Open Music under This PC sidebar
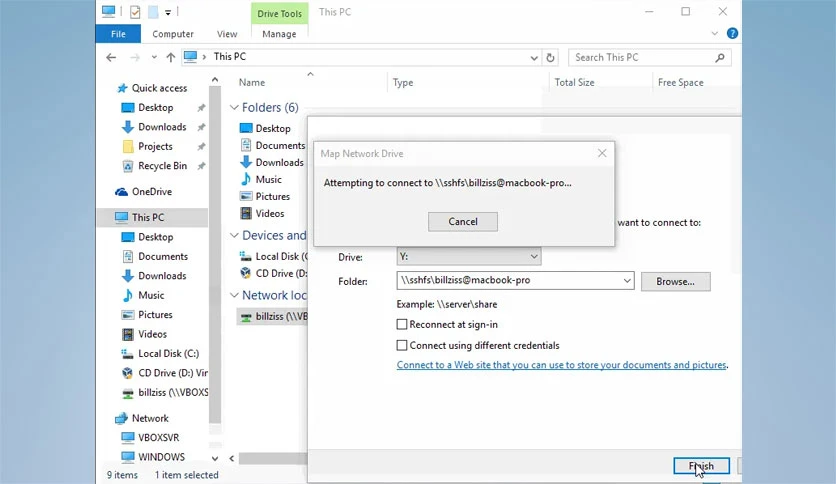This screenshot has height=484, width=836. click(151, 295)
